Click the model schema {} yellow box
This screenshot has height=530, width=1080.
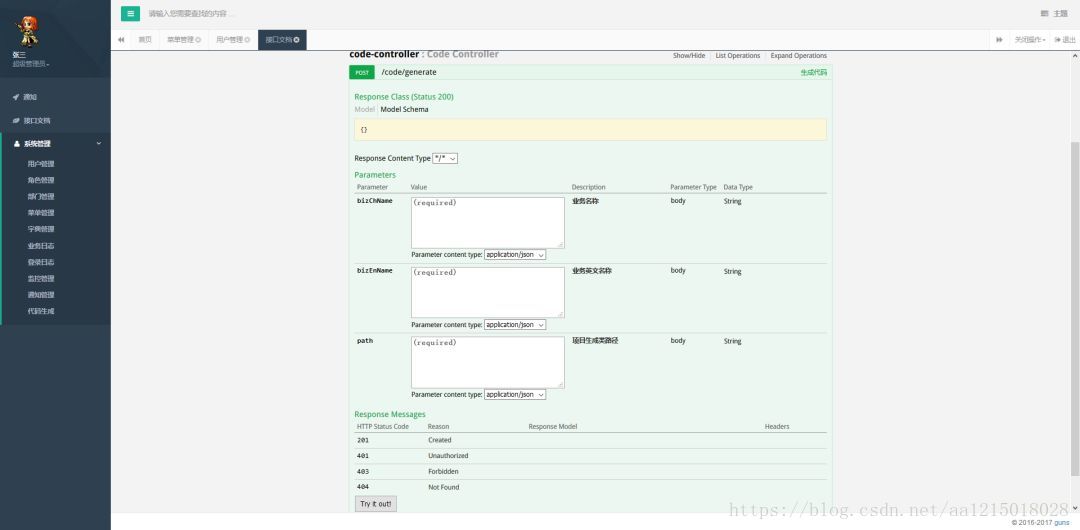(x=590, y=130)
